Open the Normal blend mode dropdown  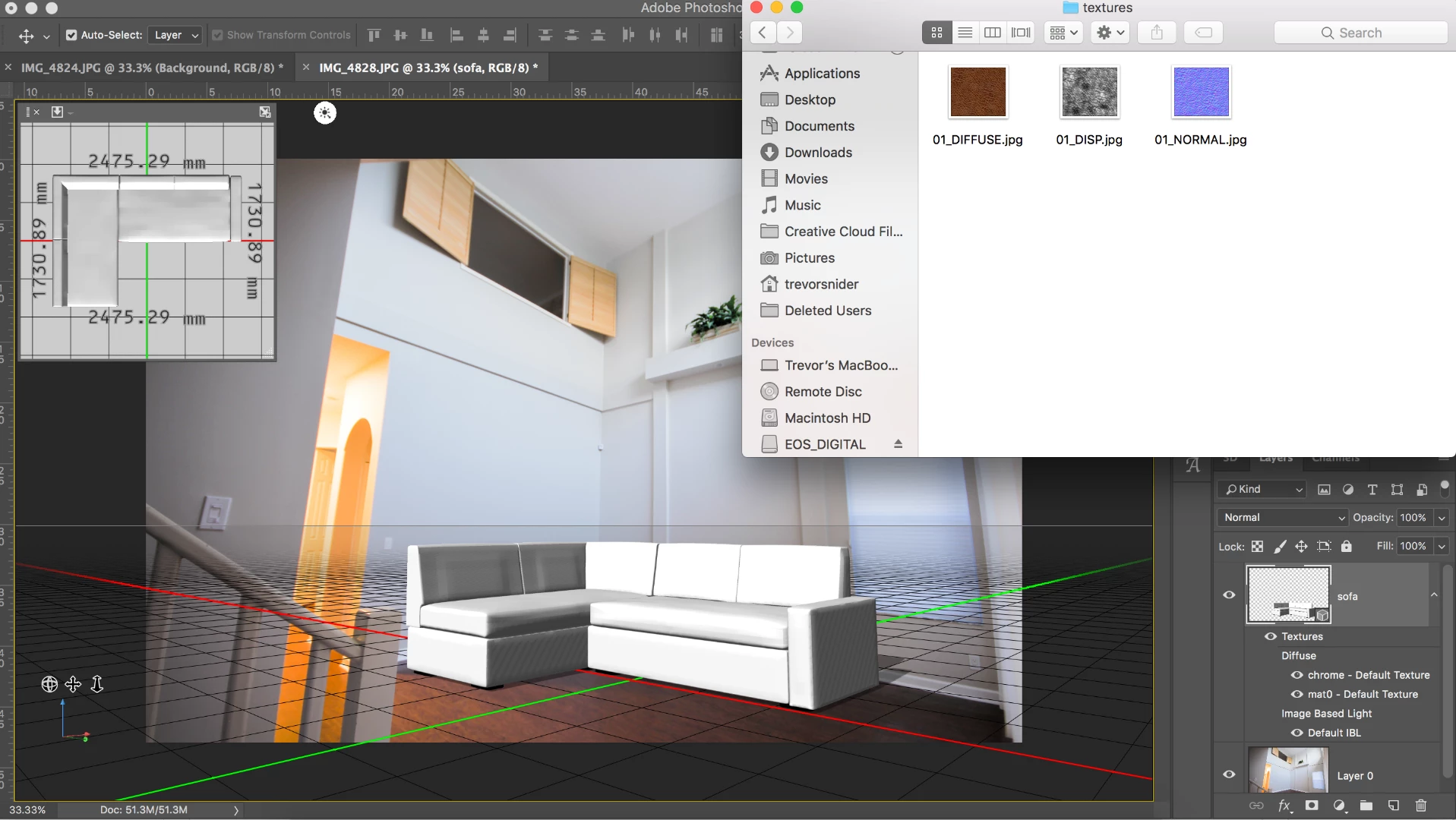1283,517
